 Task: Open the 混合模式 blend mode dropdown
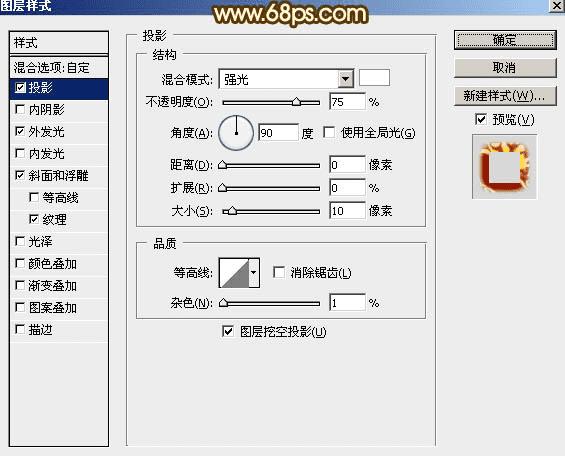click(346, 79)
